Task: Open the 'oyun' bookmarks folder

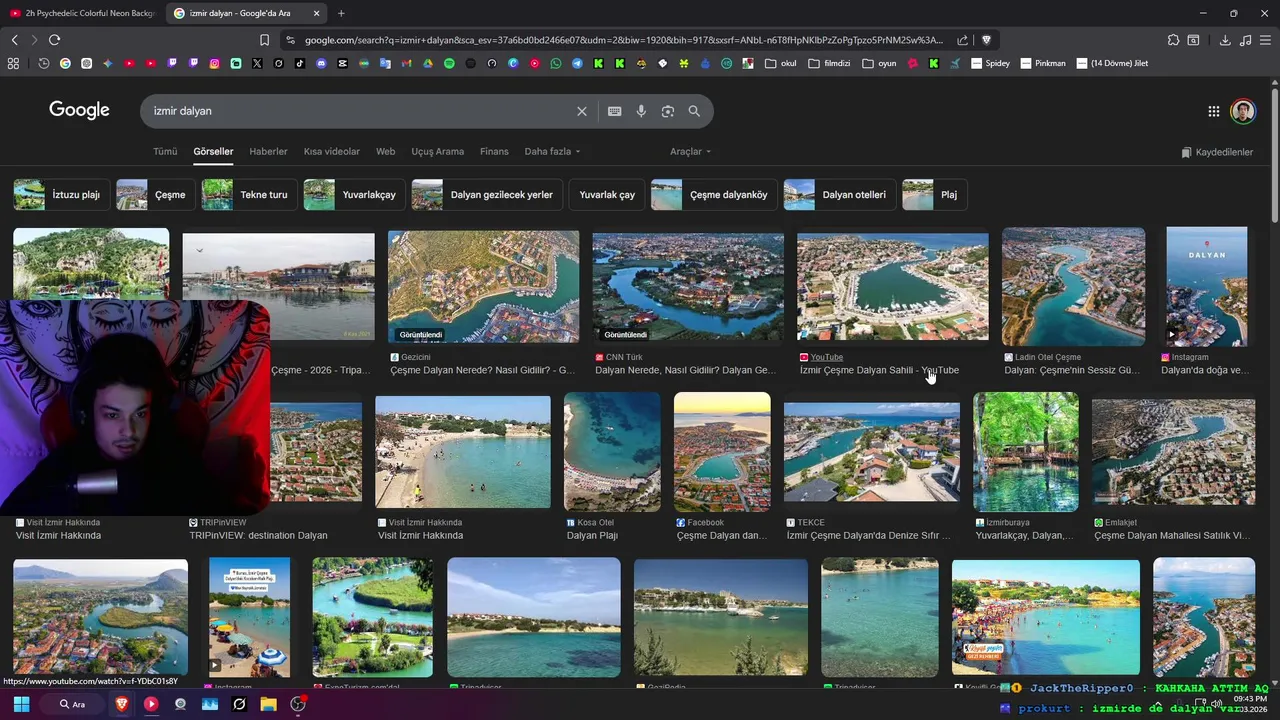Action: click(x=879, y=63)
